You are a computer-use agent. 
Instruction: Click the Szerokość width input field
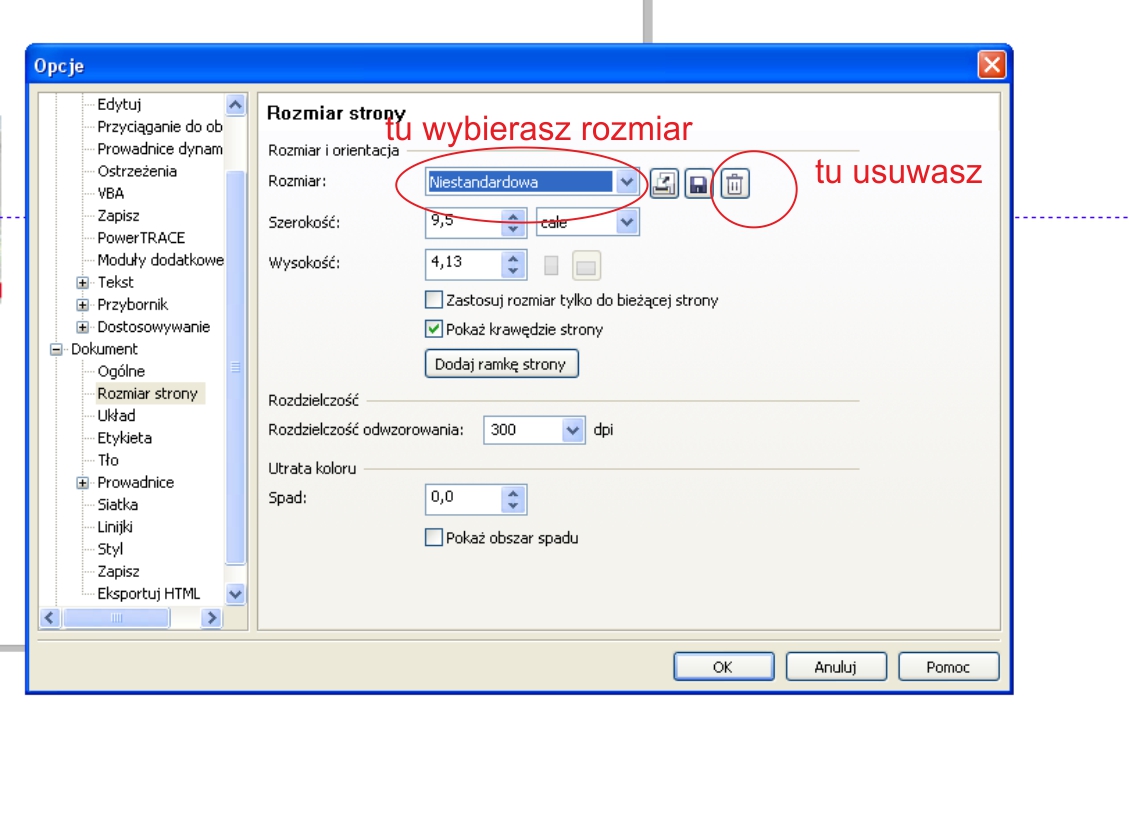coord(462,223)
